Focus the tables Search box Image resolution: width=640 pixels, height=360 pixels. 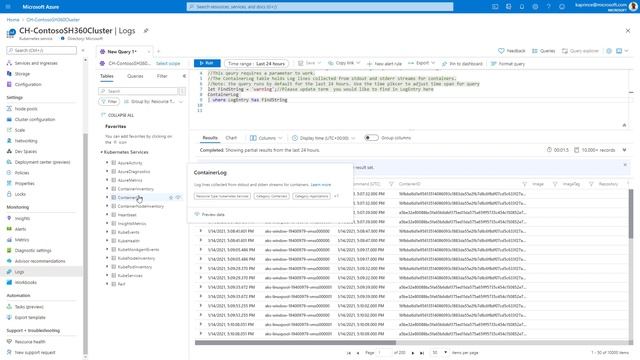[x=138, y=91]
